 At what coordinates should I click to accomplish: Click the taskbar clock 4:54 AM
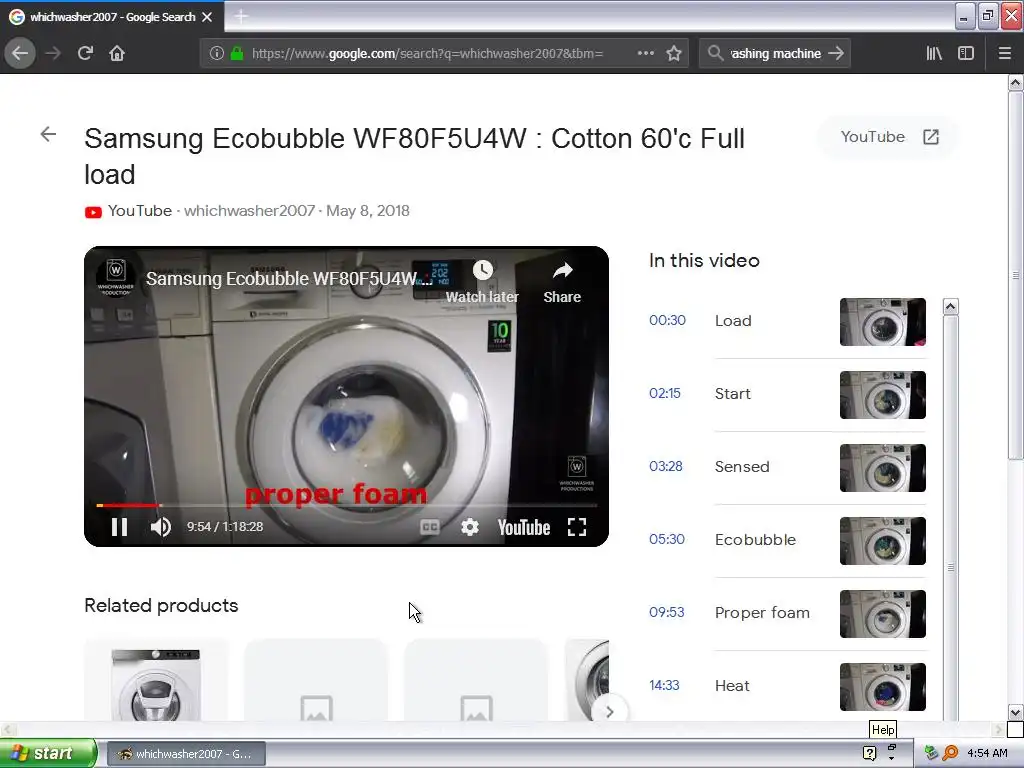[x=987, y=753]
